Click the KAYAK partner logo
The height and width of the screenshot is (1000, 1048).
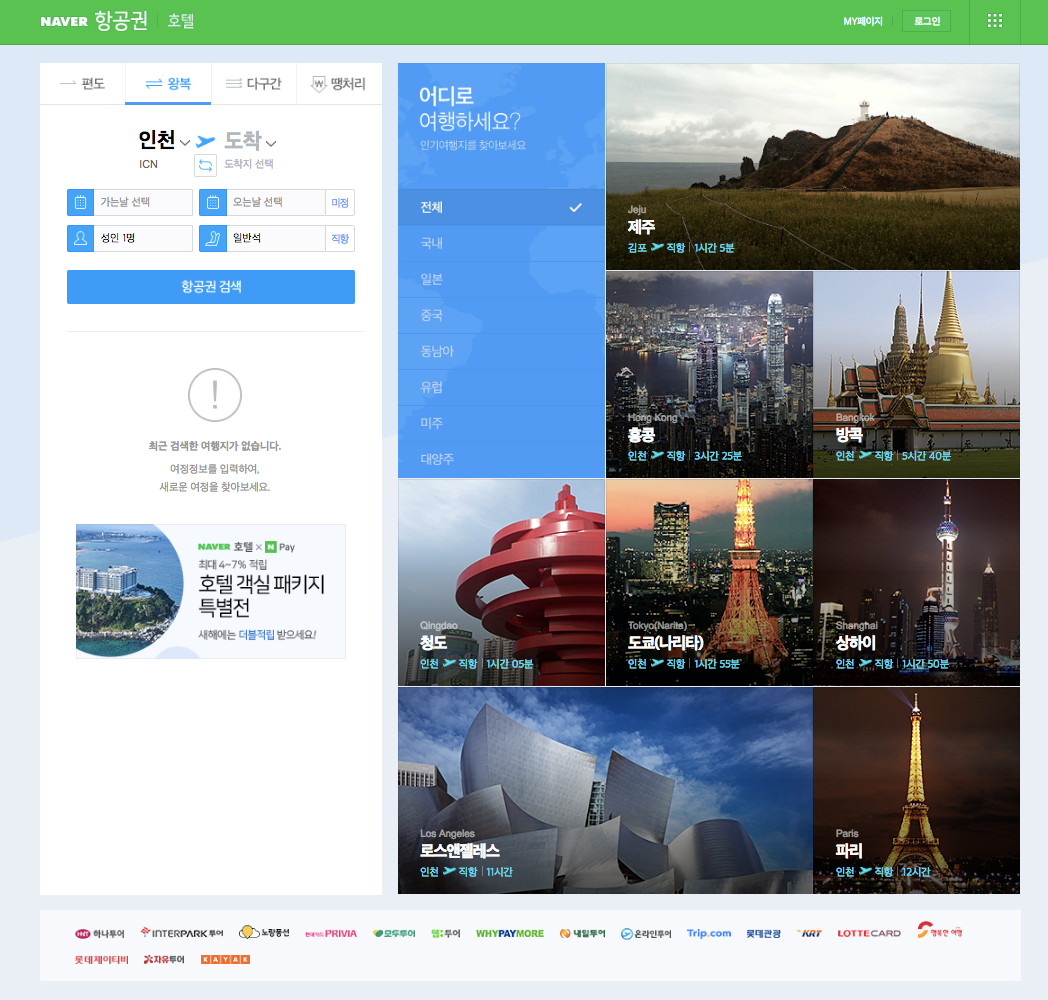click(x=225, y=959)
